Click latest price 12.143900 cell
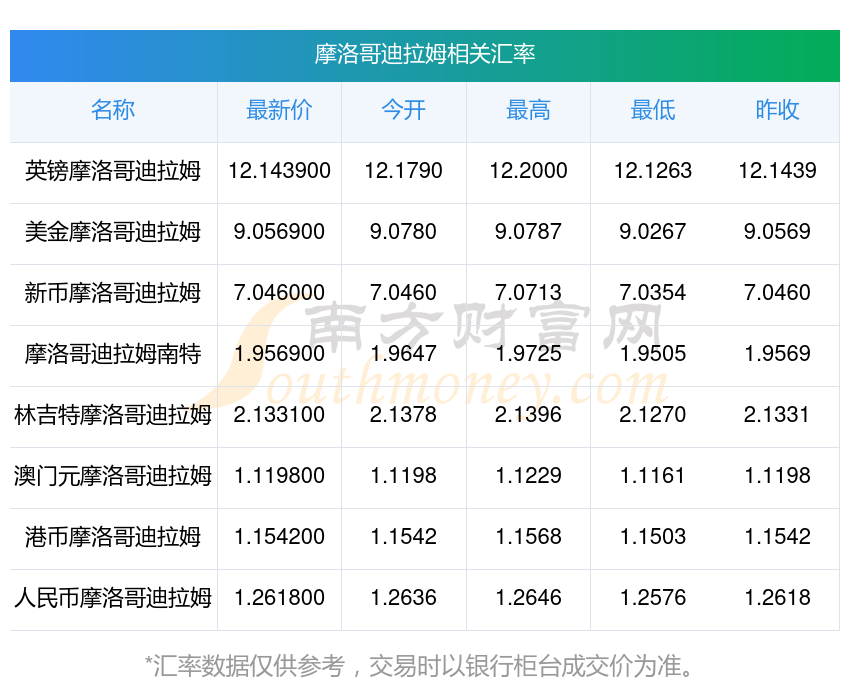 click(x=279, y=171)
